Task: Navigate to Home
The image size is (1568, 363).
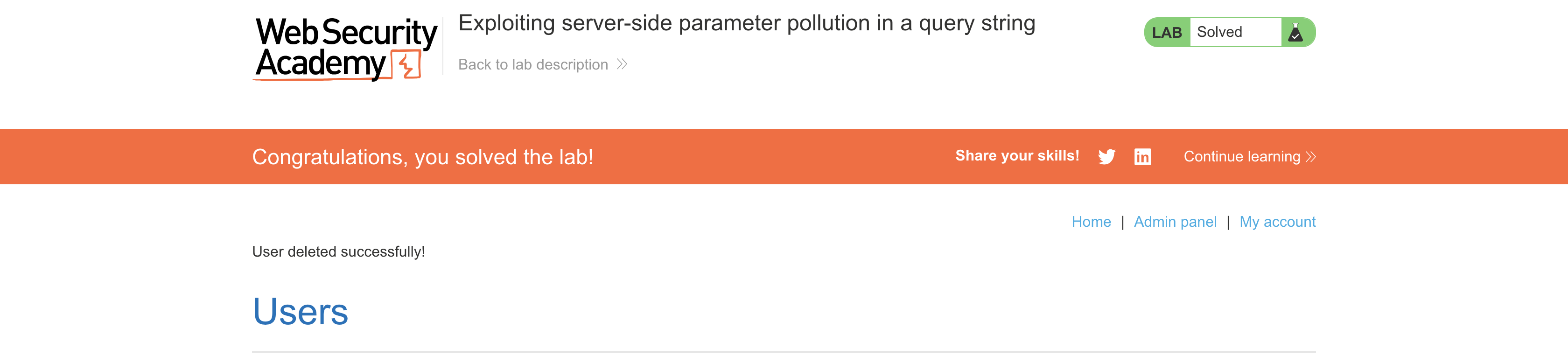Action: click(x=1091, y=222)
